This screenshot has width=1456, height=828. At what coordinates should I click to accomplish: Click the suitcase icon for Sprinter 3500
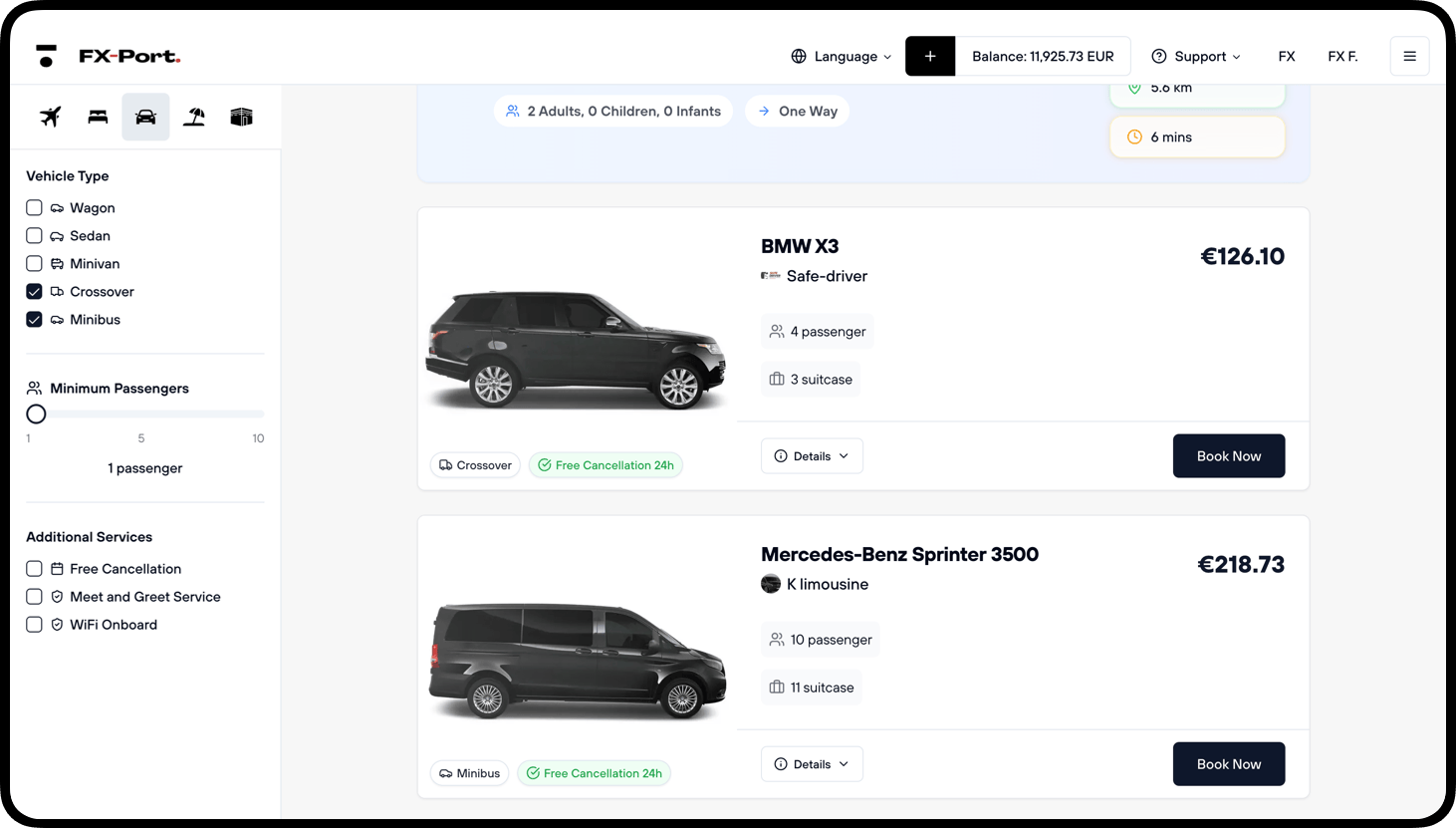click(x=777, y=687)
